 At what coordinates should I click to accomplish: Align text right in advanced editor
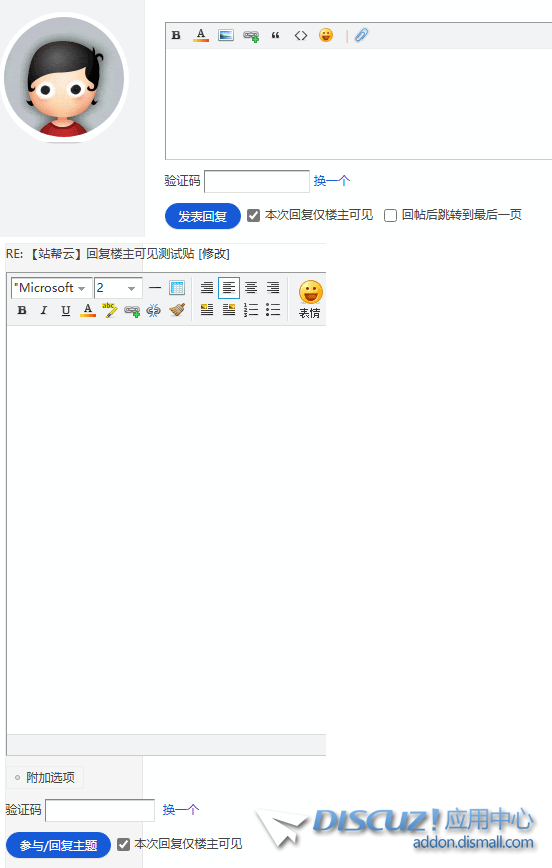pyautogui.click(x=273, y=288)
